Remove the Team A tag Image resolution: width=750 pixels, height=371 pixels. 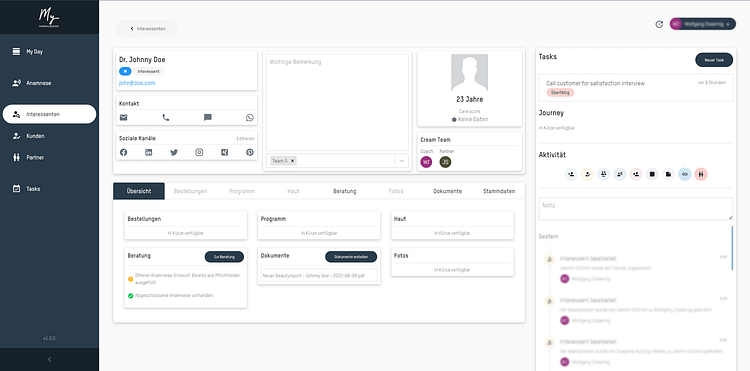click(x=293, y=161)
